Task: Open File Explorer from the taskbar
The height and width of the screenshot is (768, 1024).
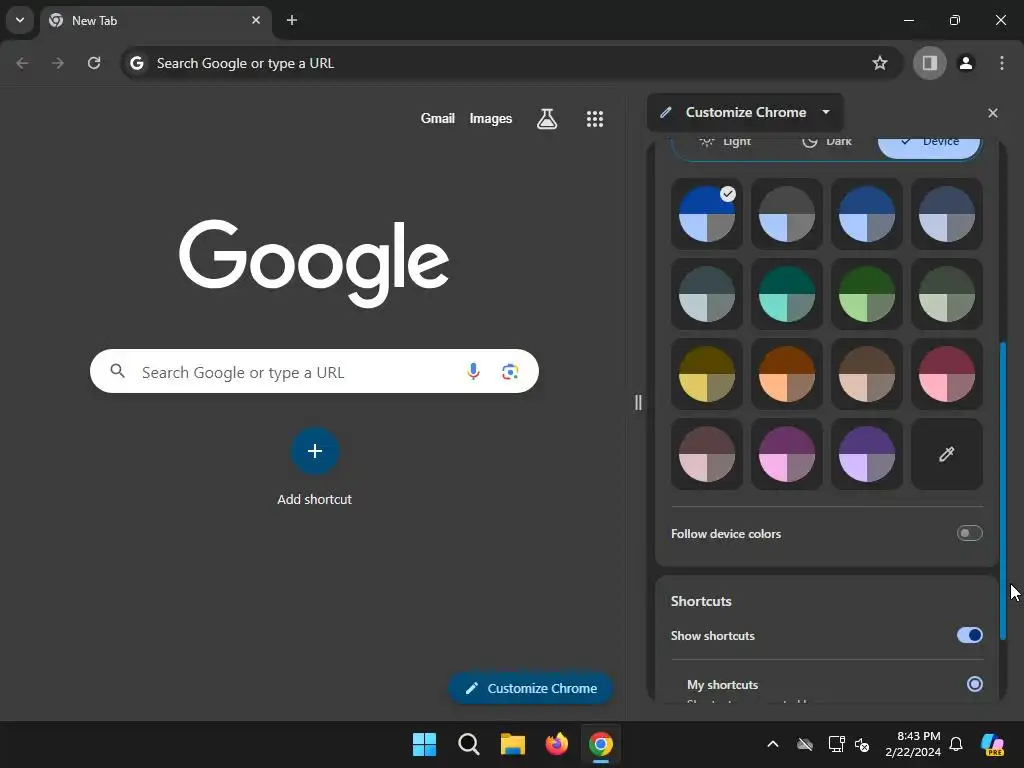Action: click(x=513, y=744)
